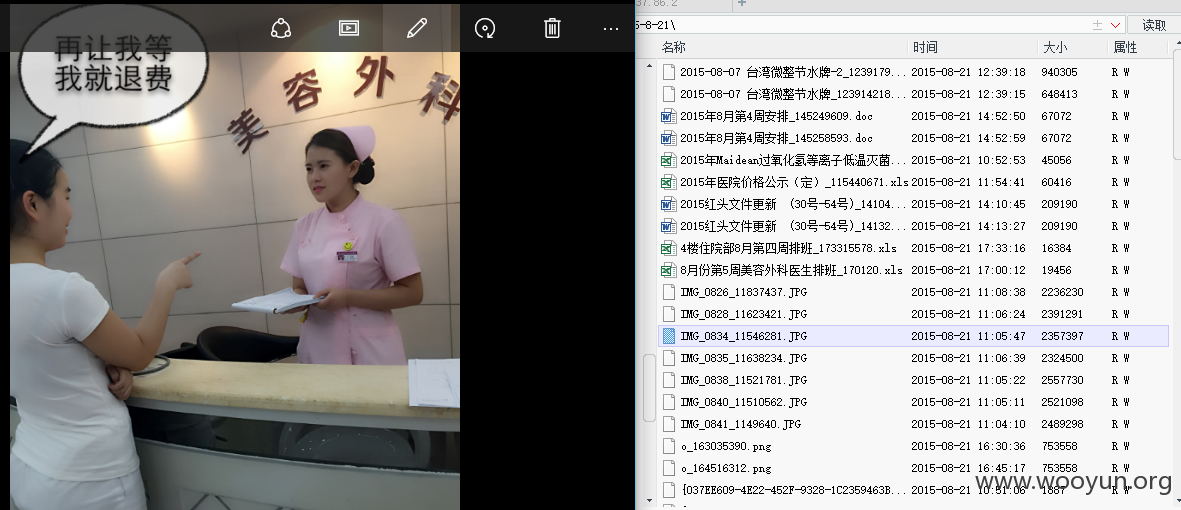Open the red path dropdown arrow

click(x=1115, y=26)
